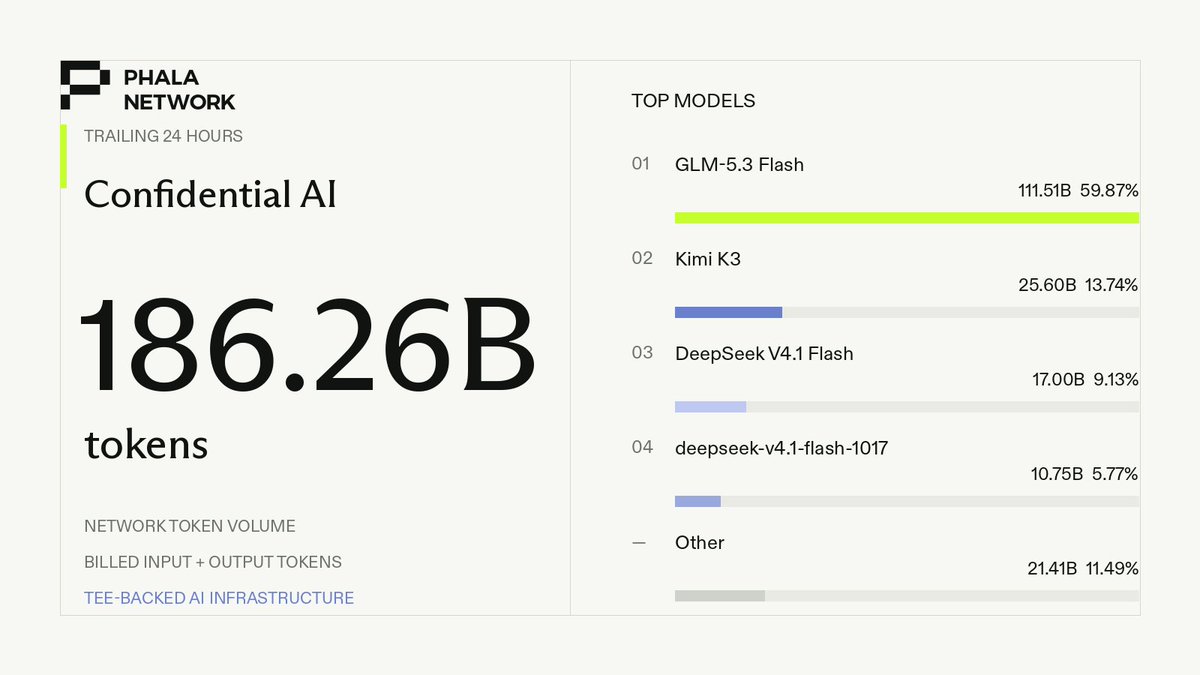
Task: Select the TOP MODELS section header
Action: click(693, 101)
